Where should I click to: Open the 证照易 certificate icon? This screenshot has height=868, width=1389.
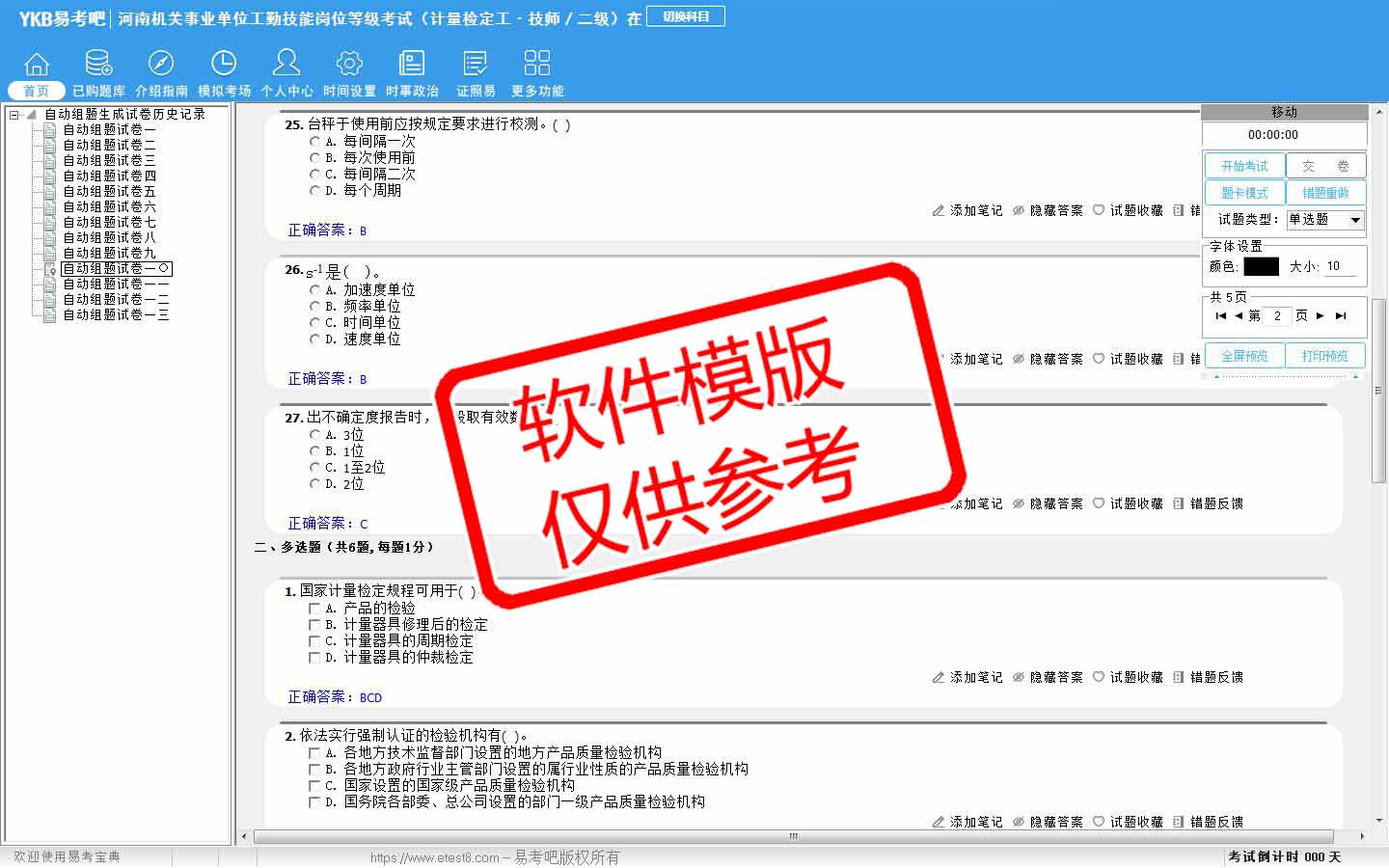pyautogui.click(x=475, y=65)
